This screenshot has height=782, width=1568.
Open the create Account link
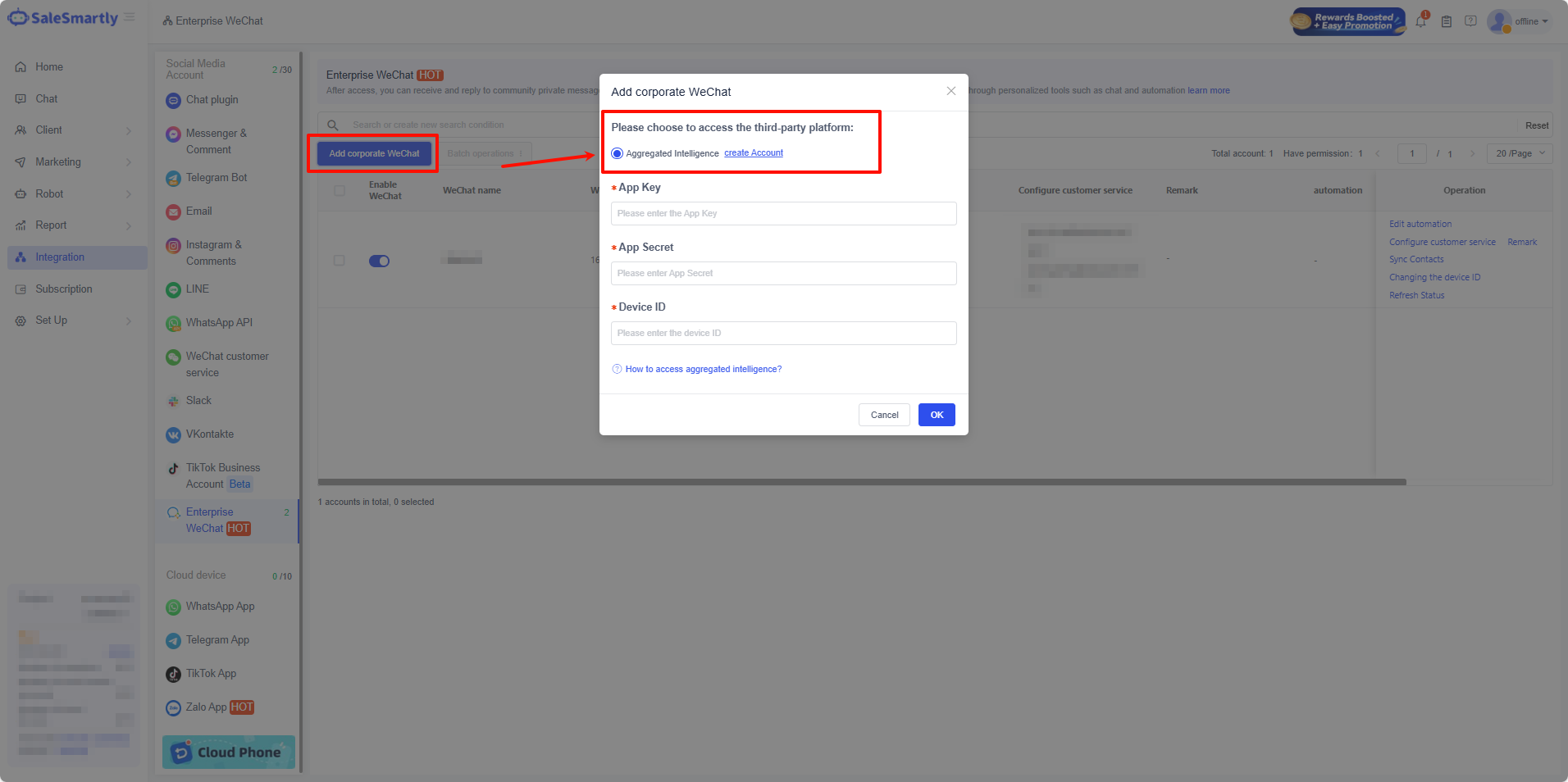point(754,153)
